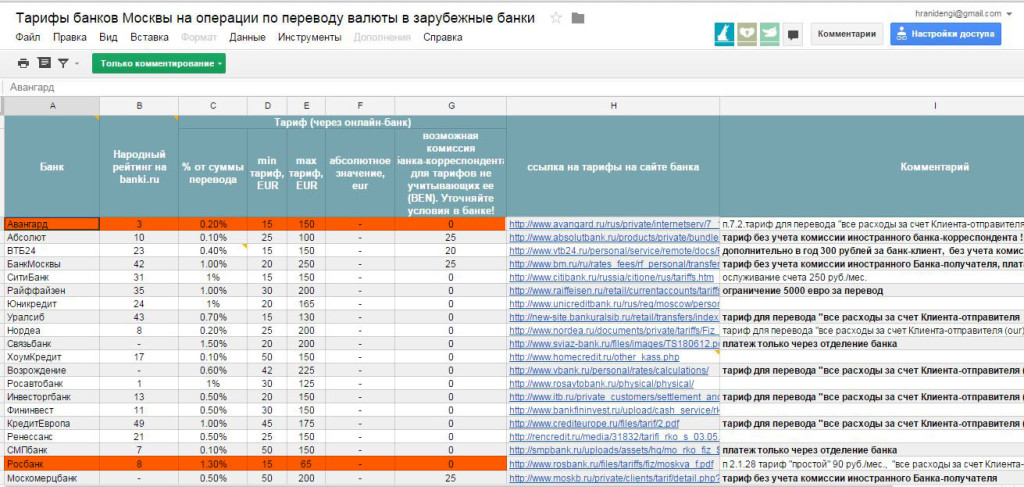Screen dimensions: 1024x487
Task: Open the Данные menu
Action: click(246, 37)
